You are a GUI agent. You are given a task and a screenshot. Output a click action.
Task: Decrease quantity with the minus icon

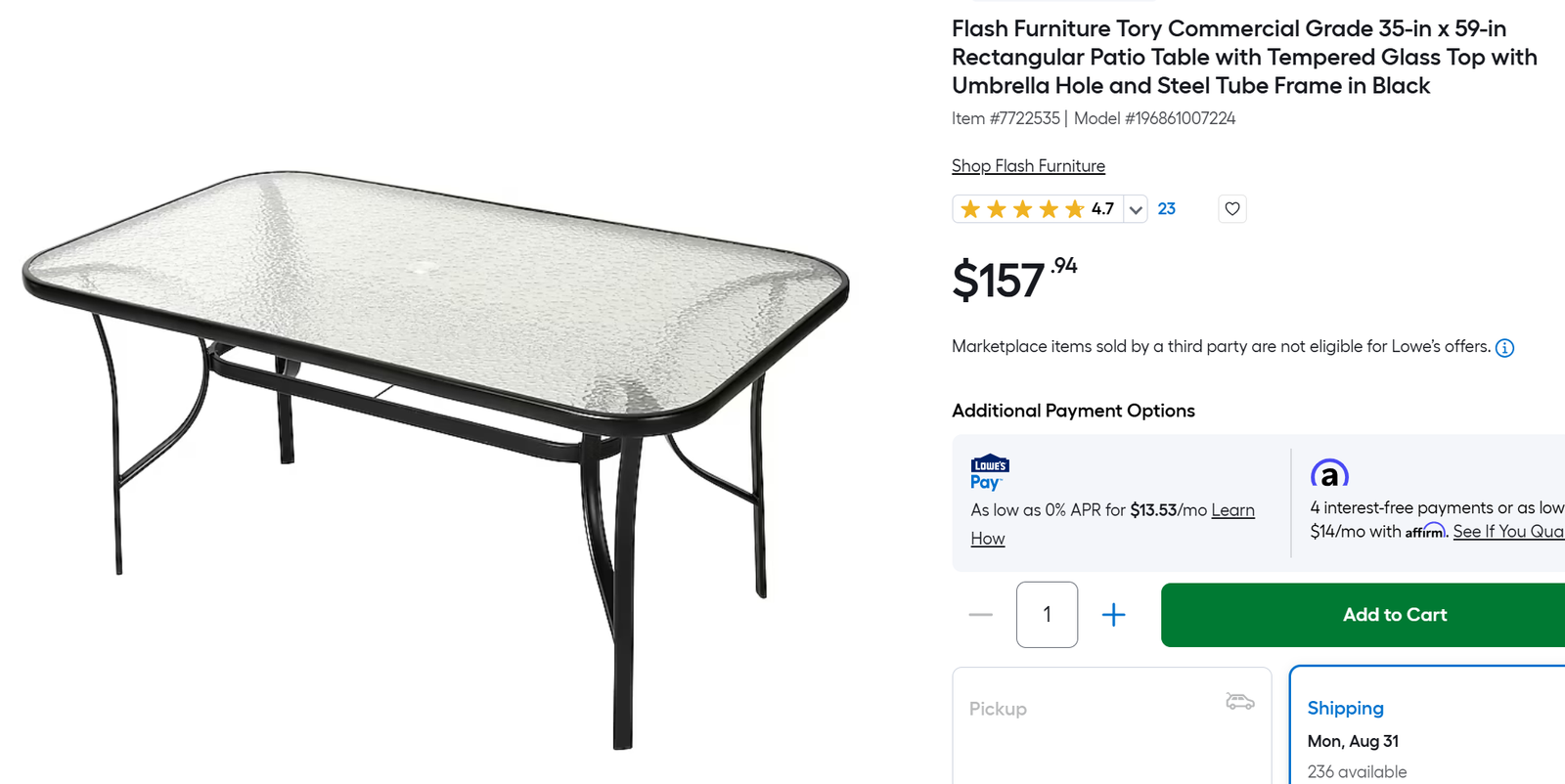coord(981,615)
